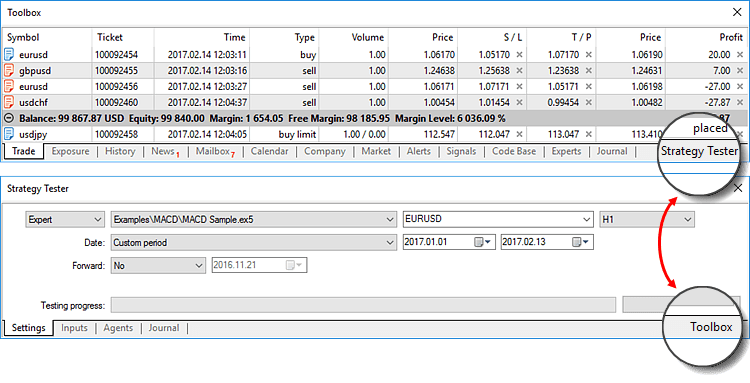
Task: Open the calendar picker for end date 2017.02.13
Action: (581, 242)
